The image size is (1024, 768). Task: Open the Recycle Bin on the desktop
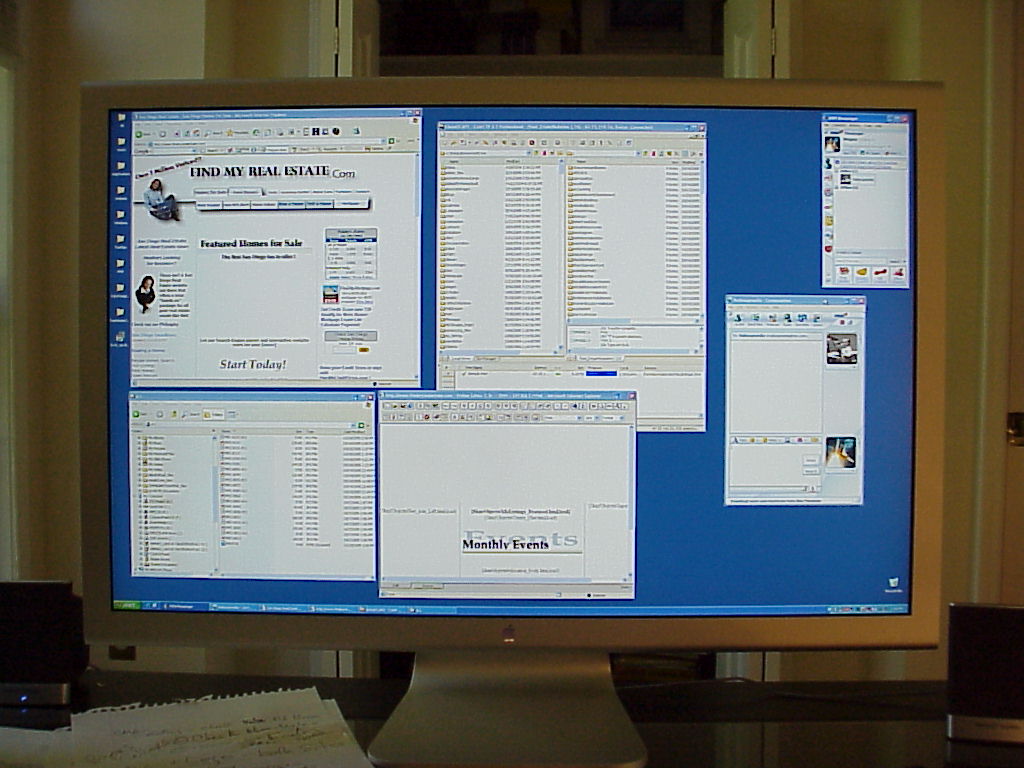pyautogui.click(x=893, y=583)
